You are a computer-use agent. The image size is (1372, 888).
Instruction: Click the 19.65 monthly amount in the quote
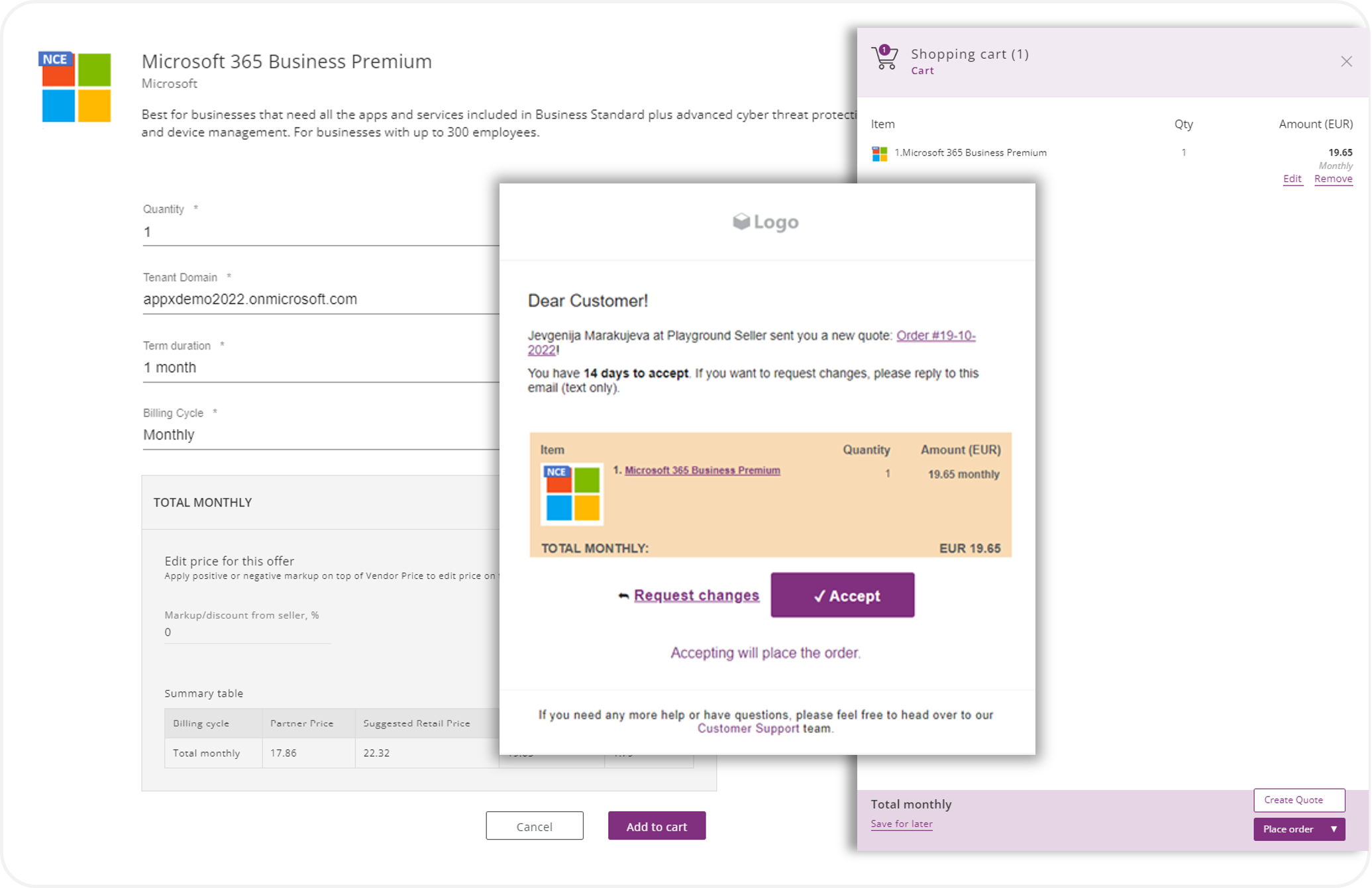coord(963,474)
